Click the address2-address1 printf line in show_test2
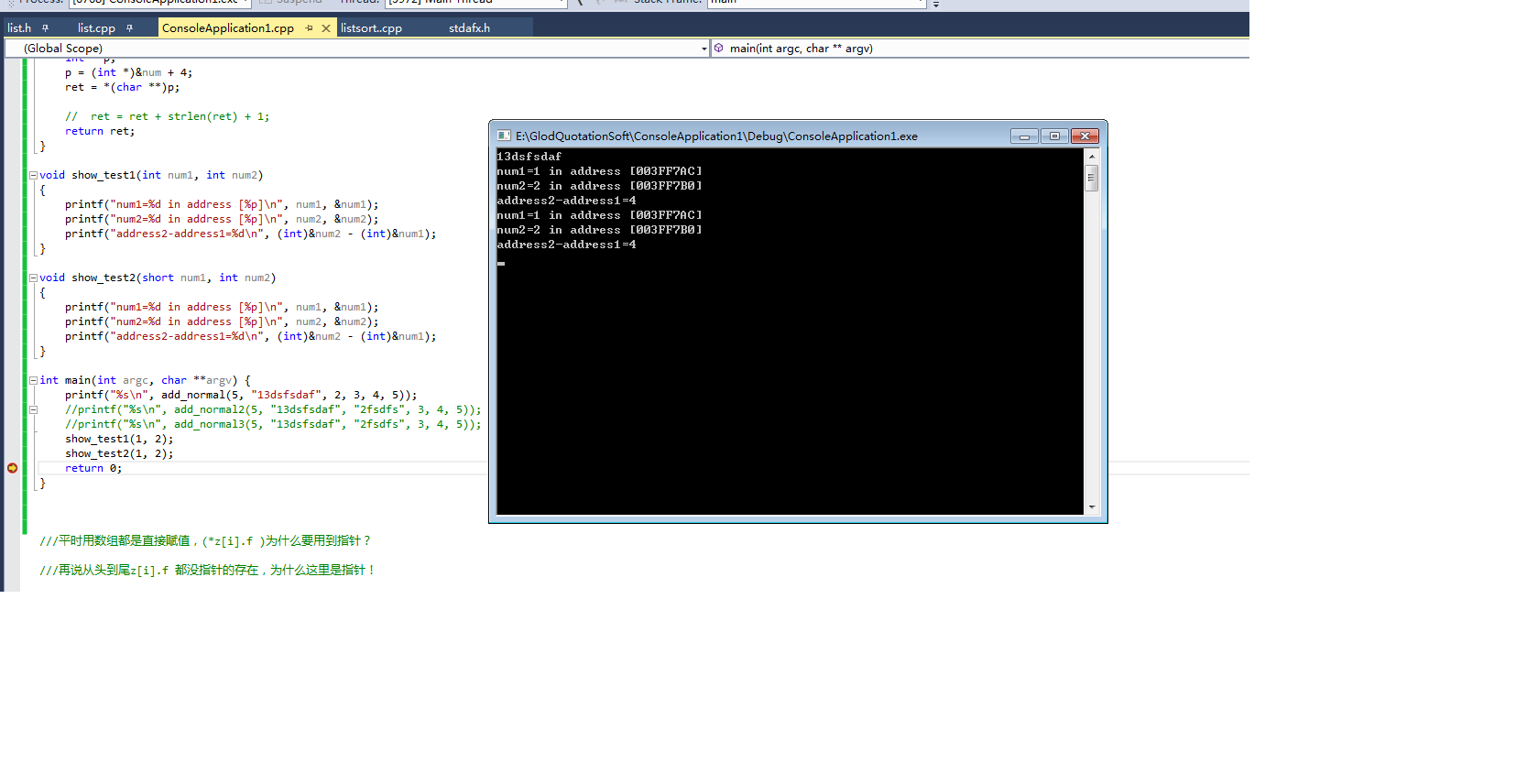Viewport: 1516px width, 784px height. [250, 336]
